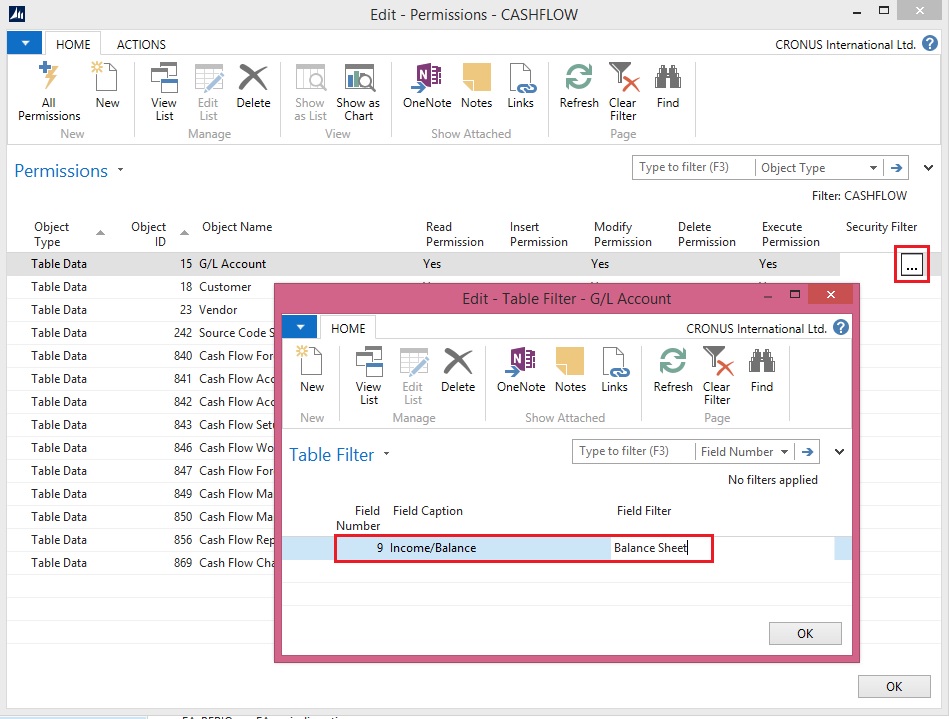Expand the Permissions title dropdown arrow
Screen dimensions: 949x719
[121, 171]
